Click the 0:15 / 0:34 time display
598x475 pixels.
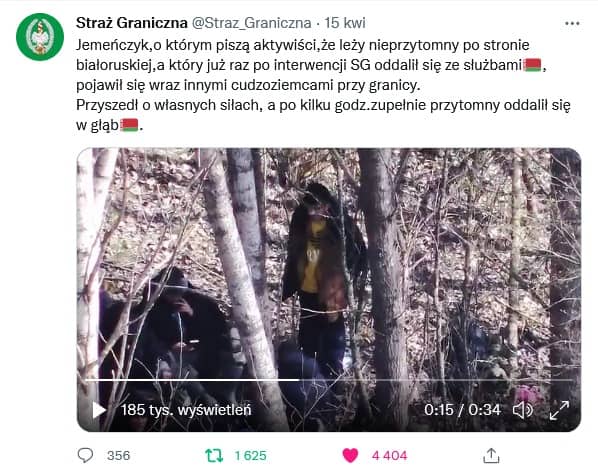point(462,410)
